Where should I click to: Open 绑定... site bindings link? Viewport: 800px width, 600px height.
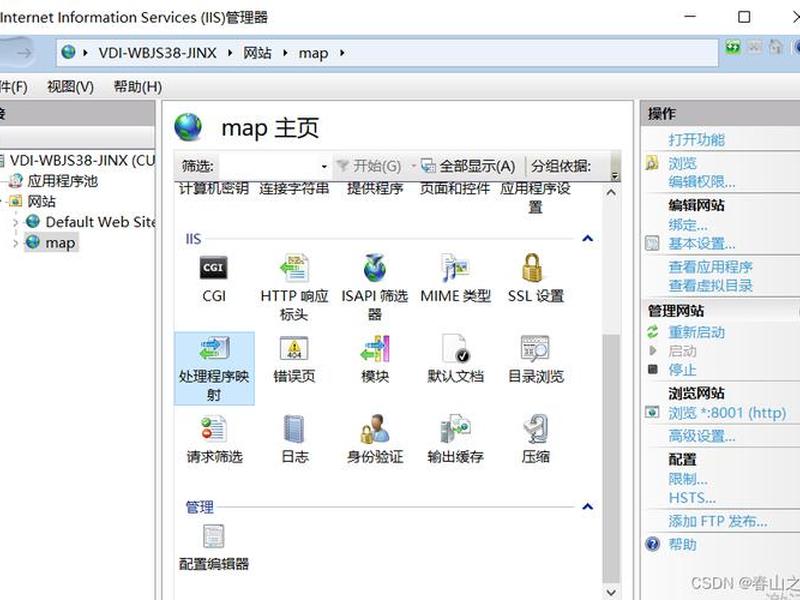[x=688, y=224]
